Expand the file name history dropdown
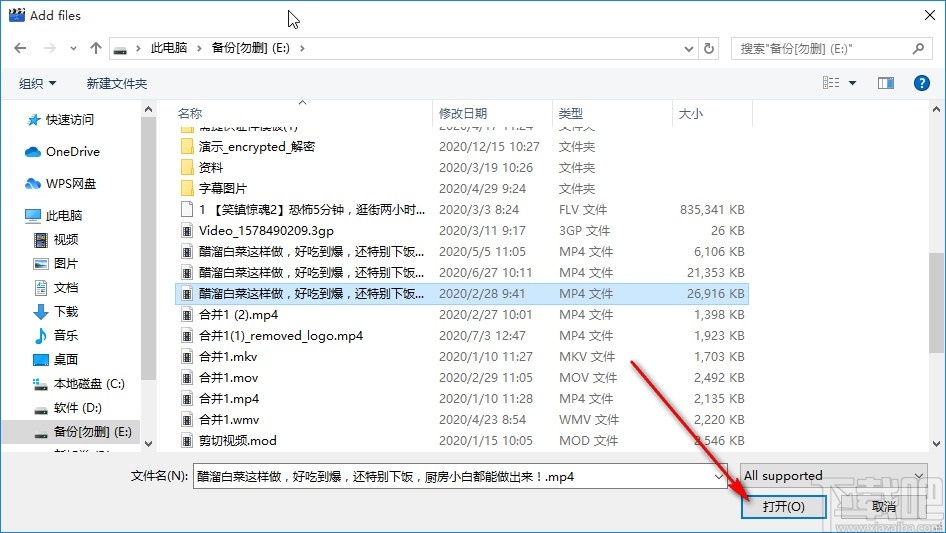This screenshot has width=946, height=533. [719, 476]
